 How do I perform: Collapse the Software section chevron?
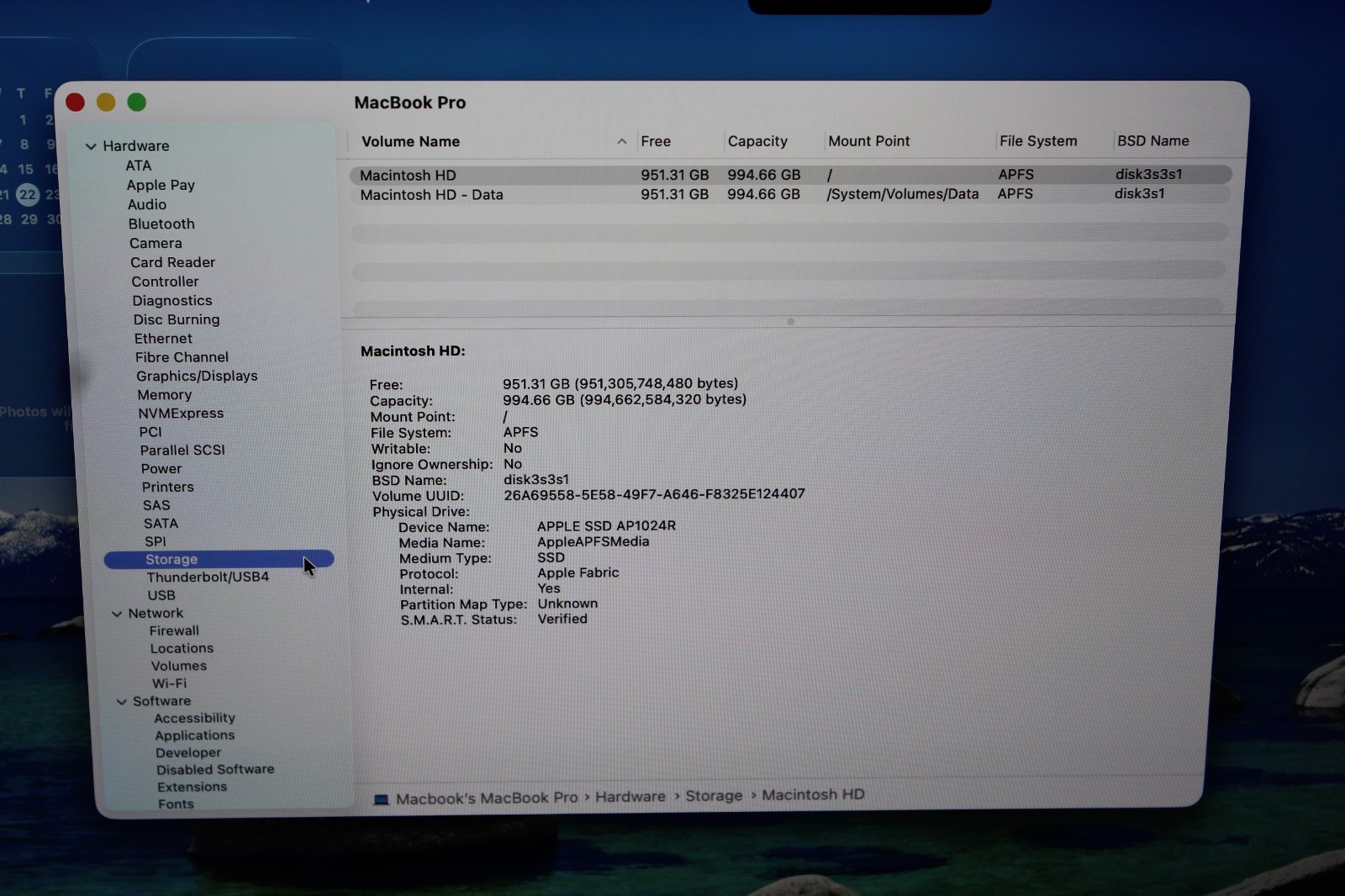tap(122, 702)
